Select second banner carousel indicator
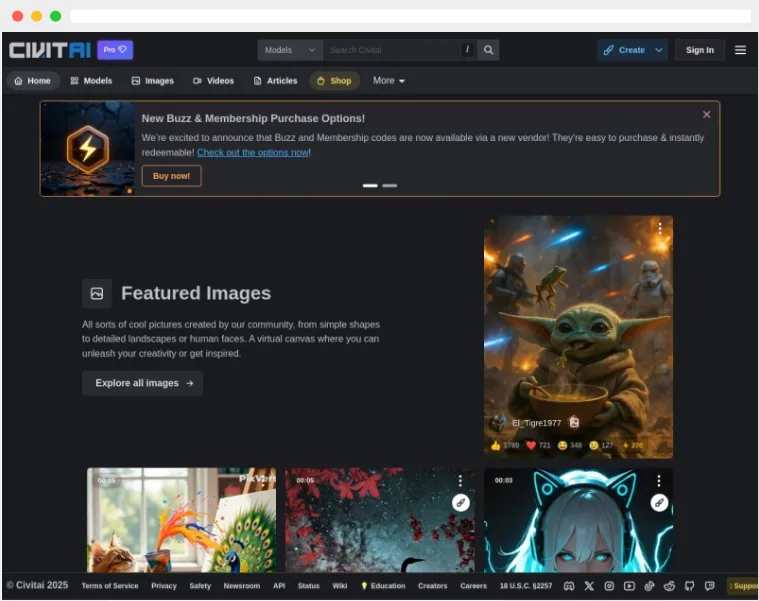 coord(390,185)
